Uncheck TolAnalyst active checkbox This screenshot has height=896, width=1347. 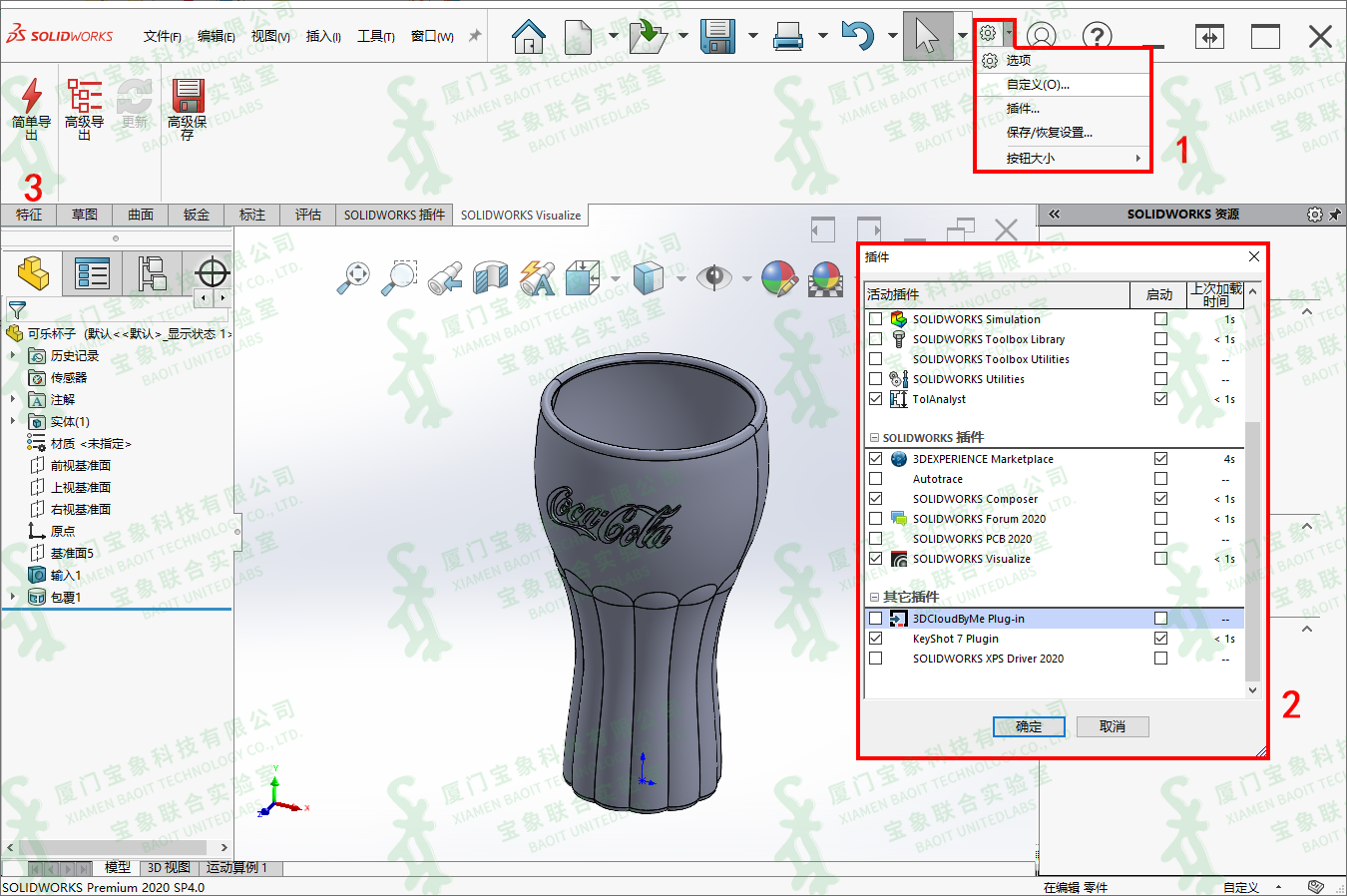[876, 399]
